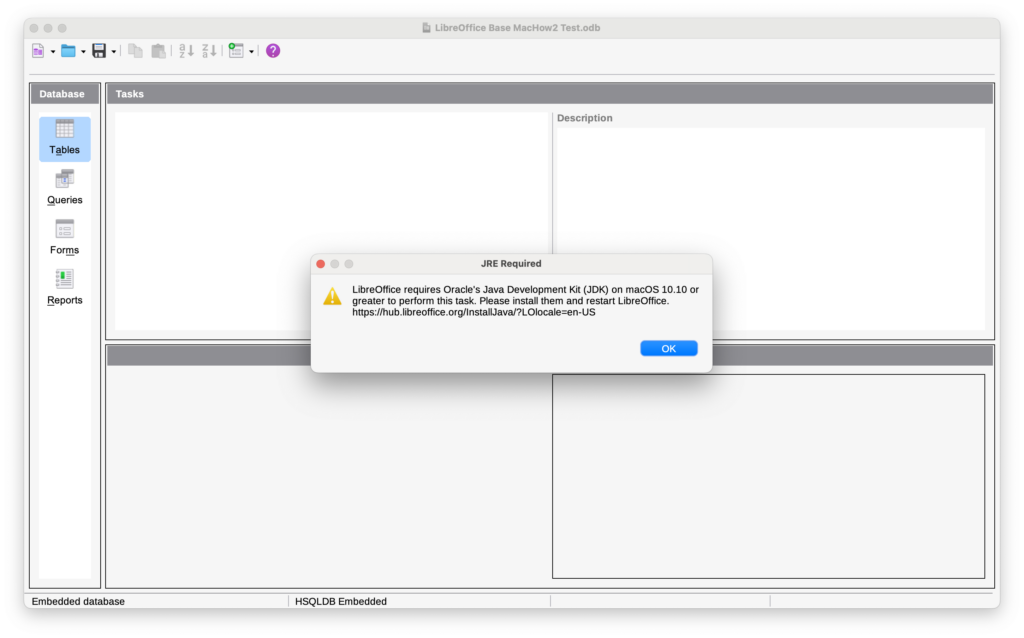Click the New Database document icon
Screen dimensions: 1024x638
pos(38,51)
